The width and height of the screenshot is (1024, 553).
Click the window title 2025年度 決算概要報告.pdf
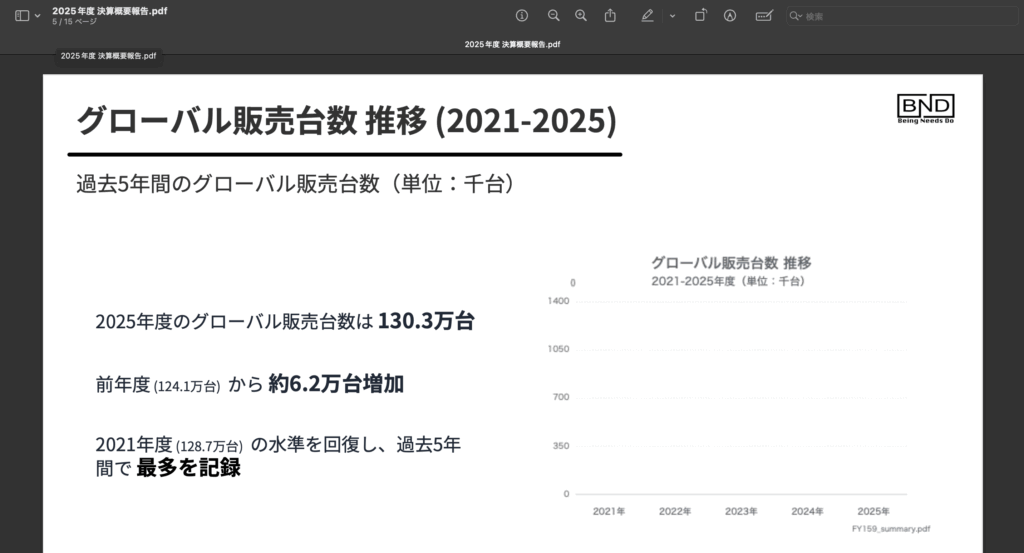click(110, 10)
